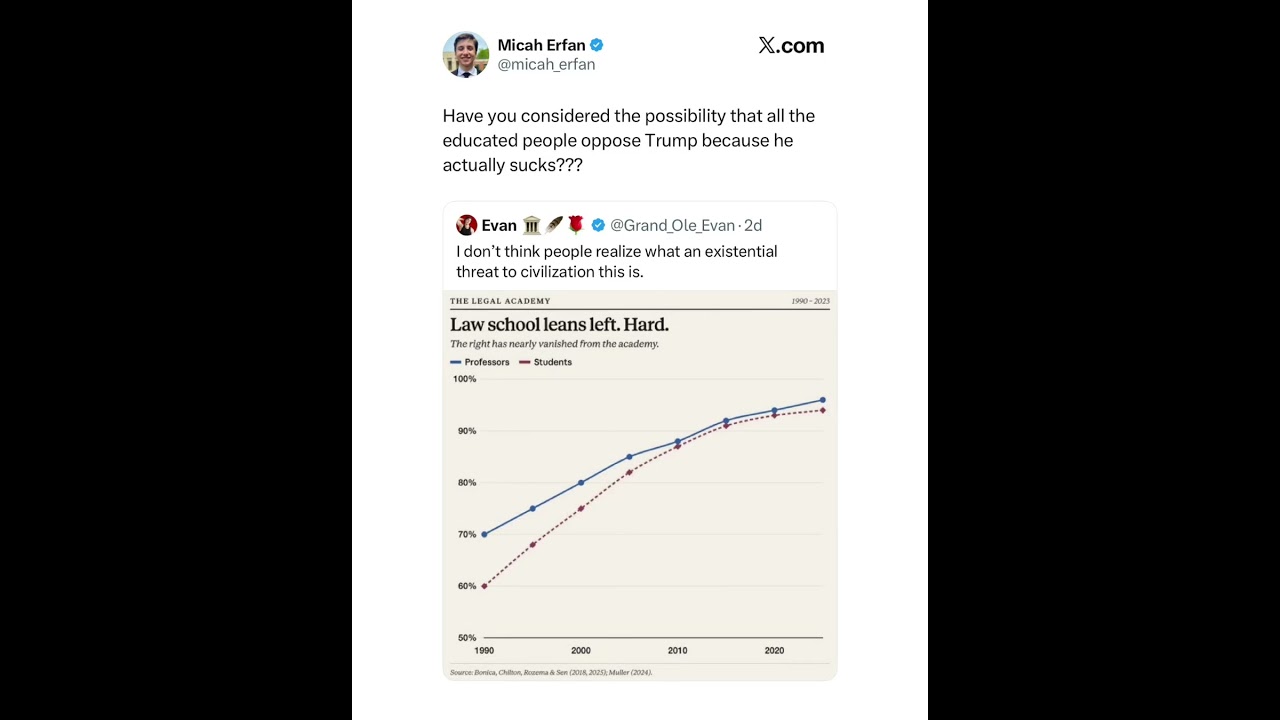Open the law school chart image
Screen dimensions: 1280x720
point(640,485)
